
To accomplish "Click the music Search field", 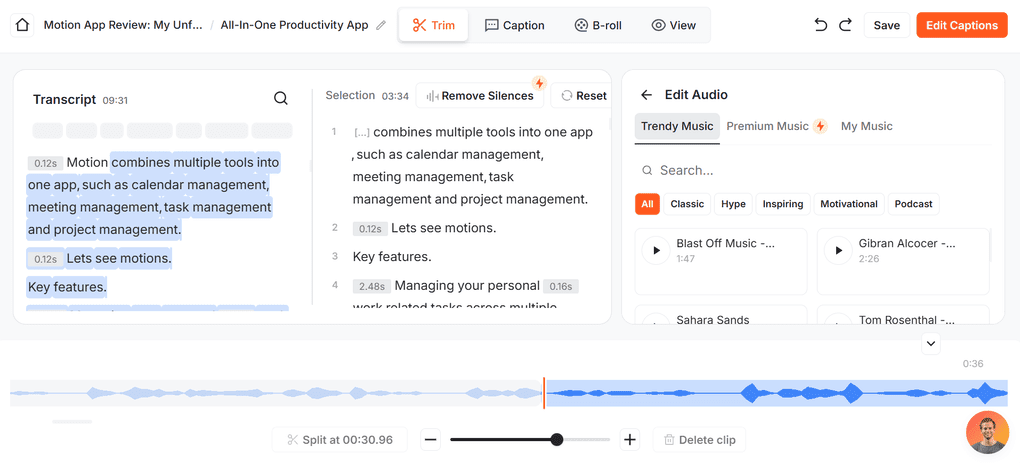I will [812, 170].
